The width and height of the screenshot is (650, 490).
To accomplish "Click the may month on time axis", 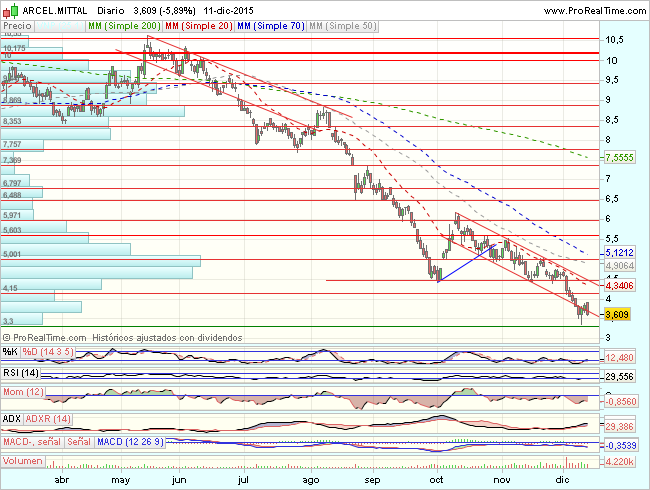I will click(121, 480).
